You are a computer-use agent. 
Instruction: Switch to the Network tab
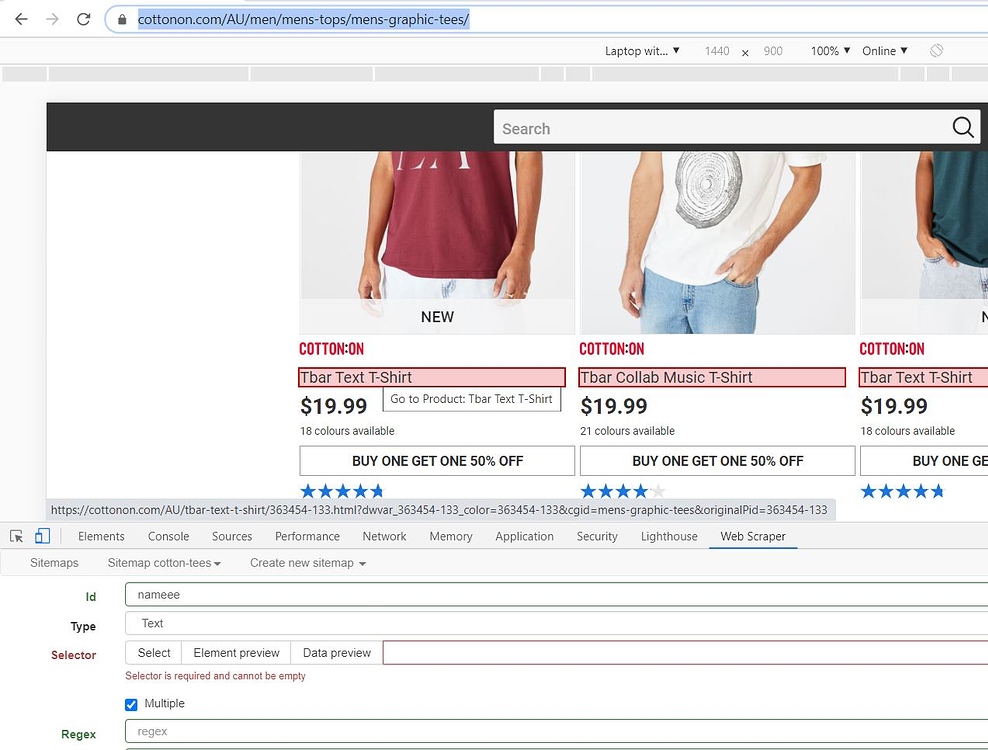coord(384,536)
